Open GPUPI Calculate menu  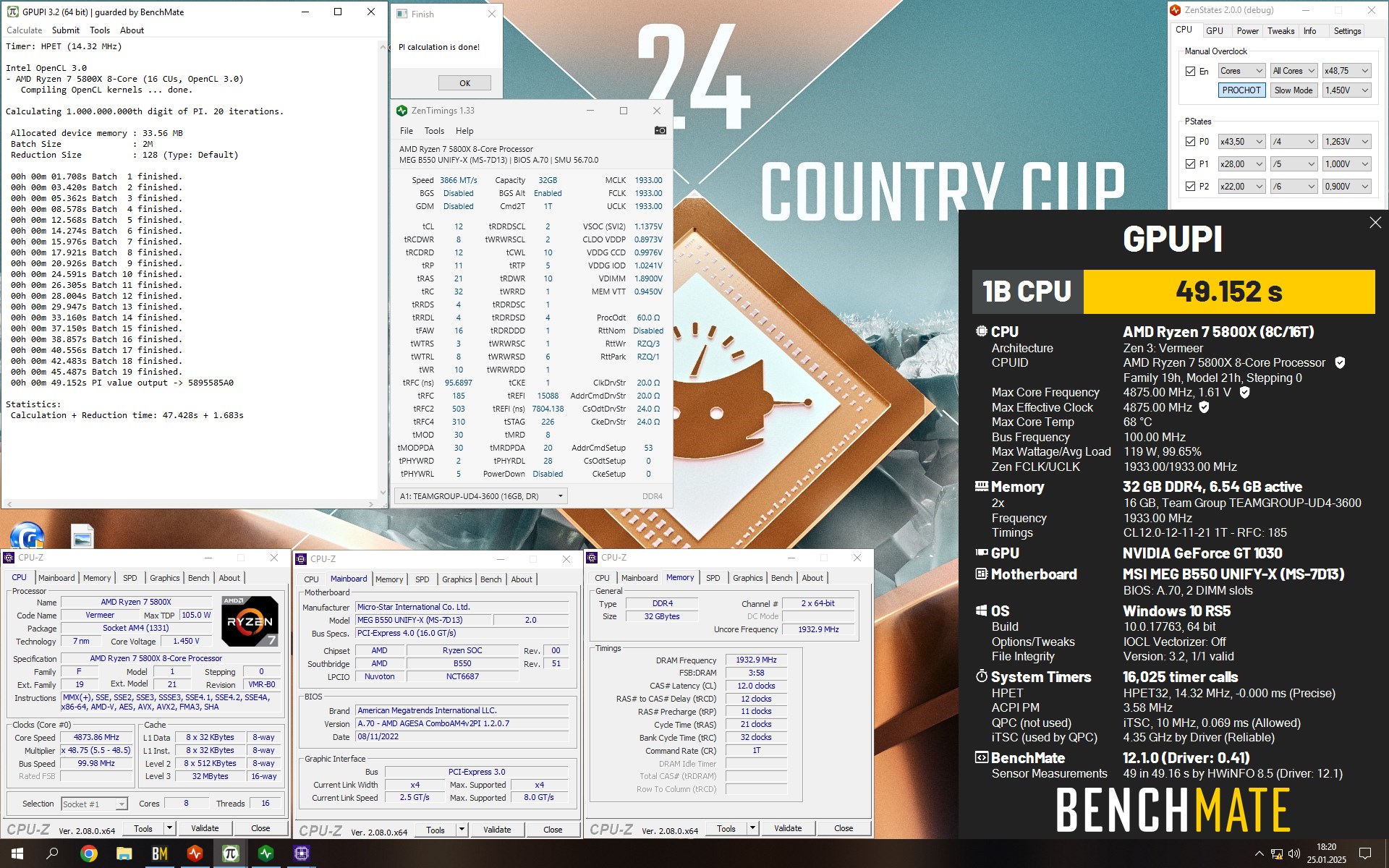(24, 30)
